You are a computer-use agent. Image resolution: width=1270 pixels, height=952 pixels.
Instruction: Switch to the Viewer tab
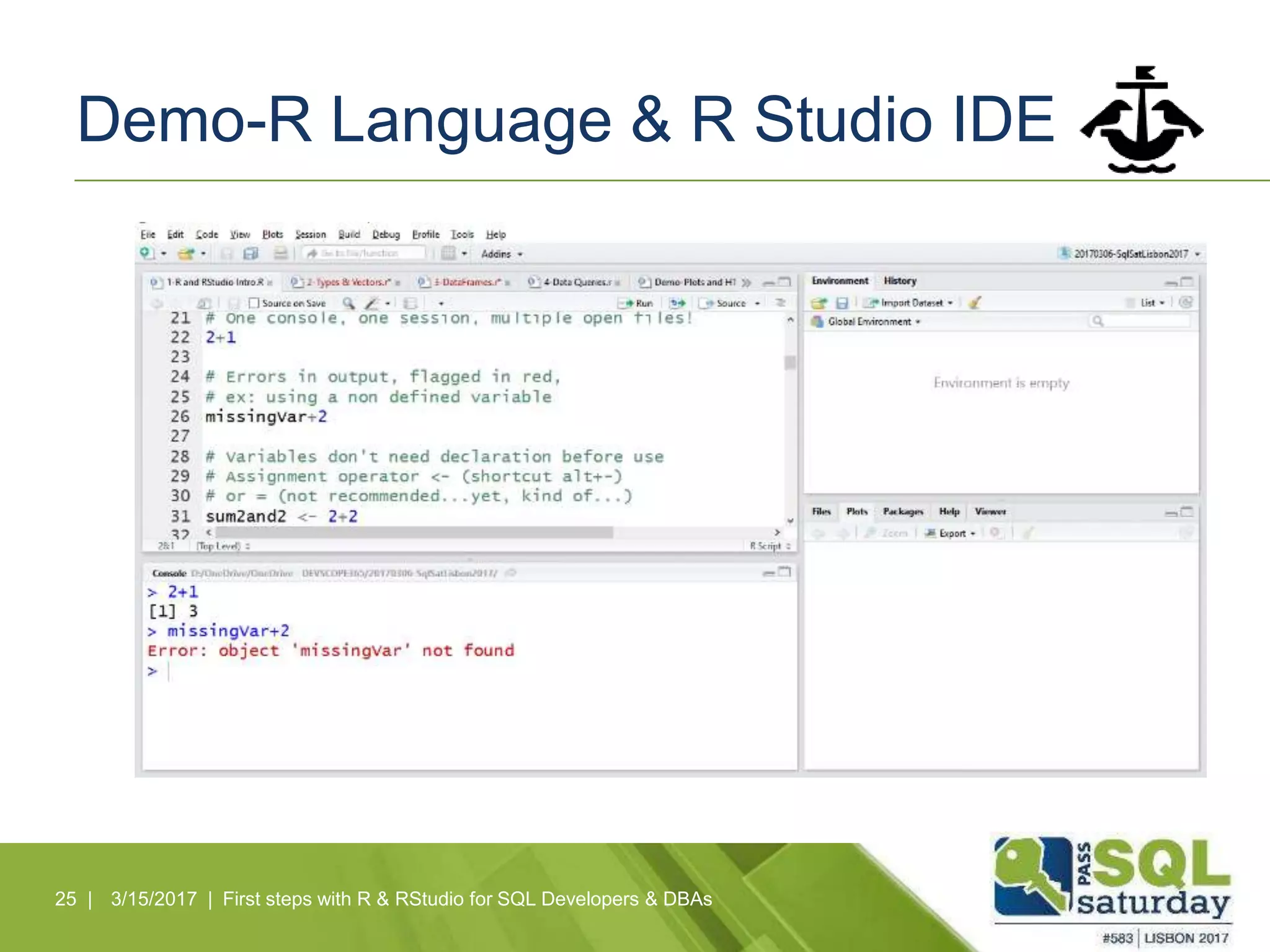[x=990, y=511]
